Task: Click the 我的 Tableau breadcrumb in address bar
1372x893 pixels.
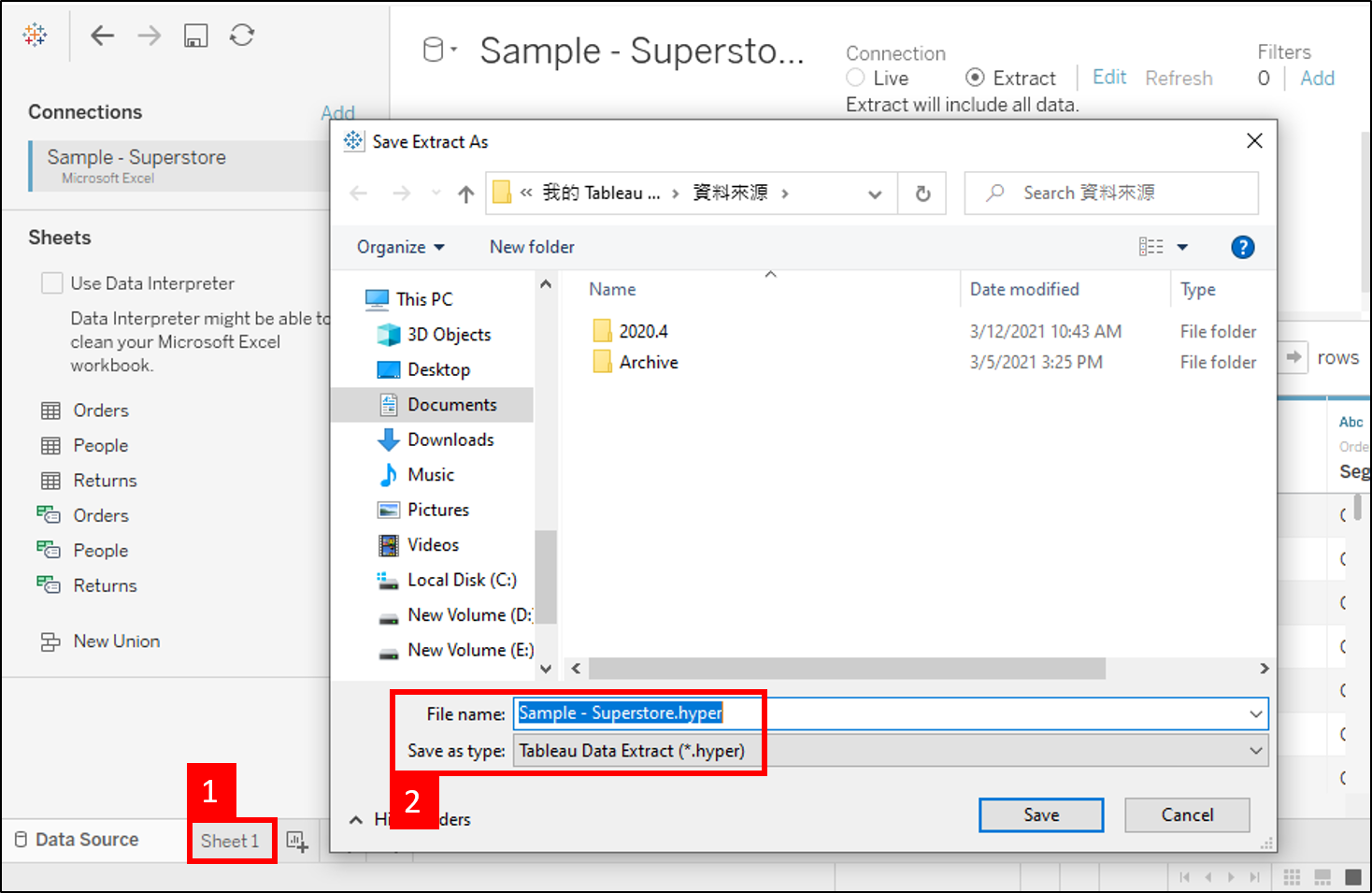Action: [601, 194]
